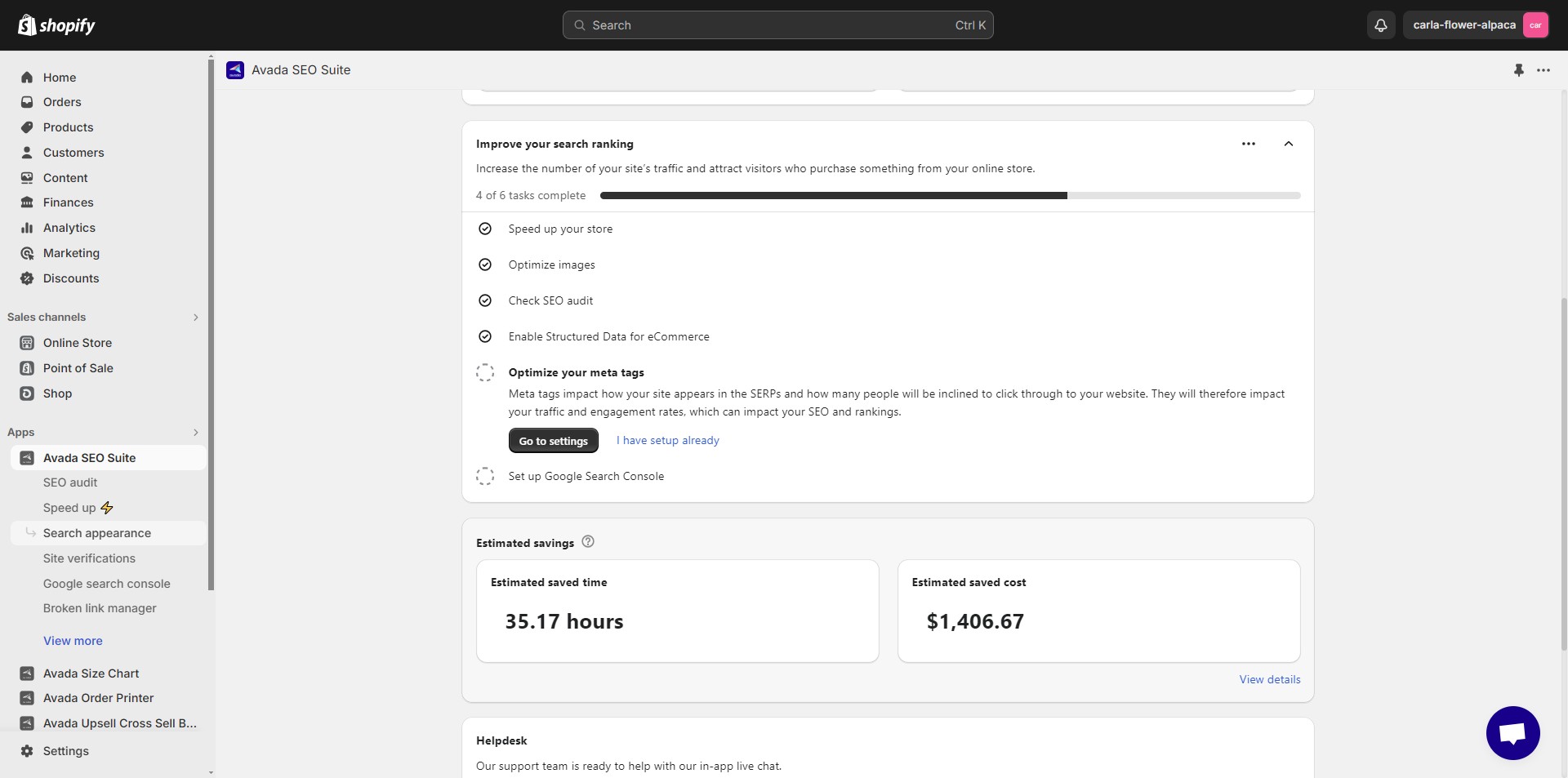Image resolution: width=1568 pixels, height=778 pixels.
Task: Check the Google Search Console task circle
Action: (x=485, y=477)
